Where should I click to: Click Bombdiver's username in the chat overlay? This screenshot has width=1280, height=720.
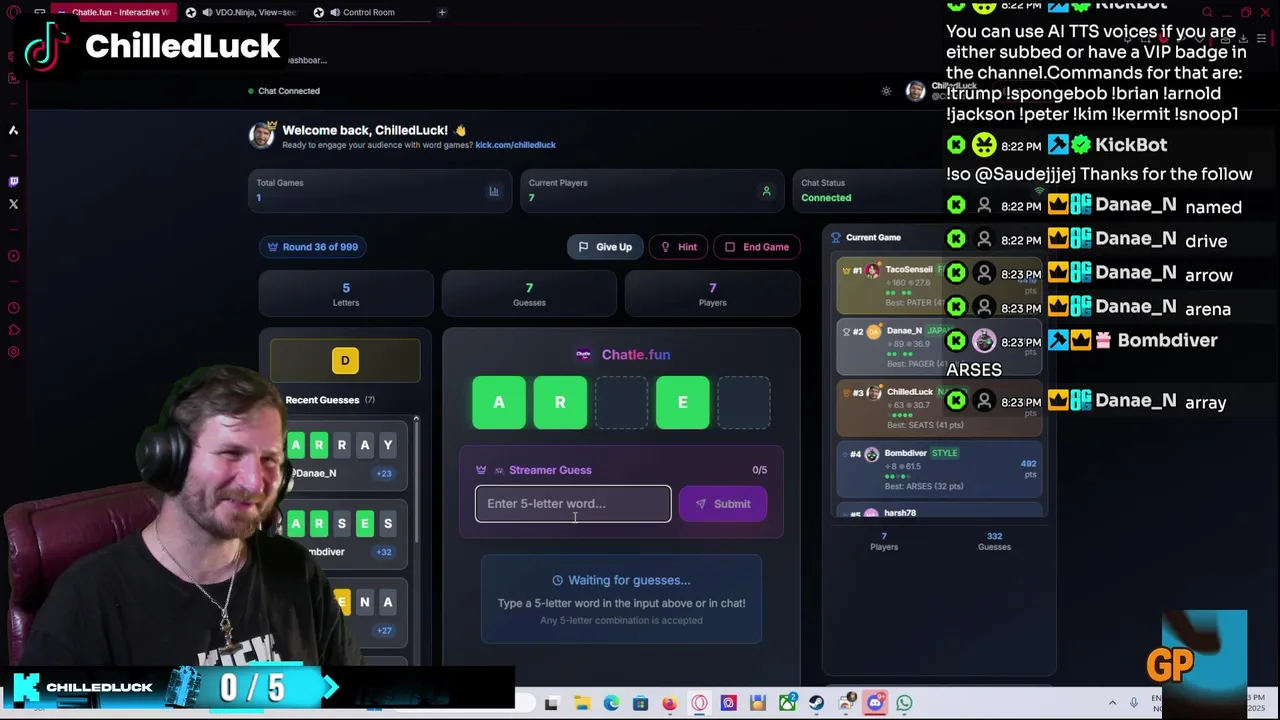pos(1167,341)
